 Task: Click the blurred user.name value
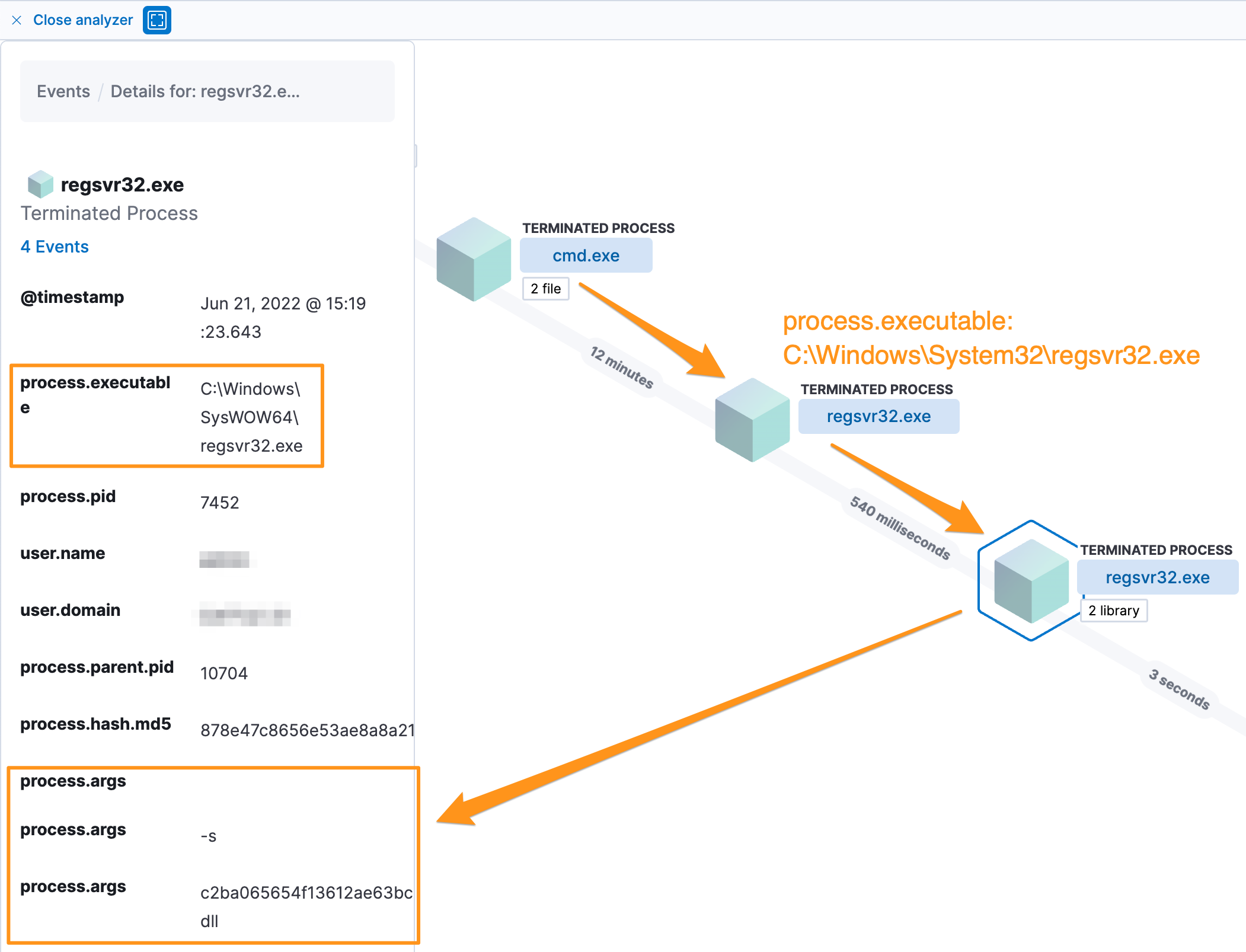pos(224,560)
